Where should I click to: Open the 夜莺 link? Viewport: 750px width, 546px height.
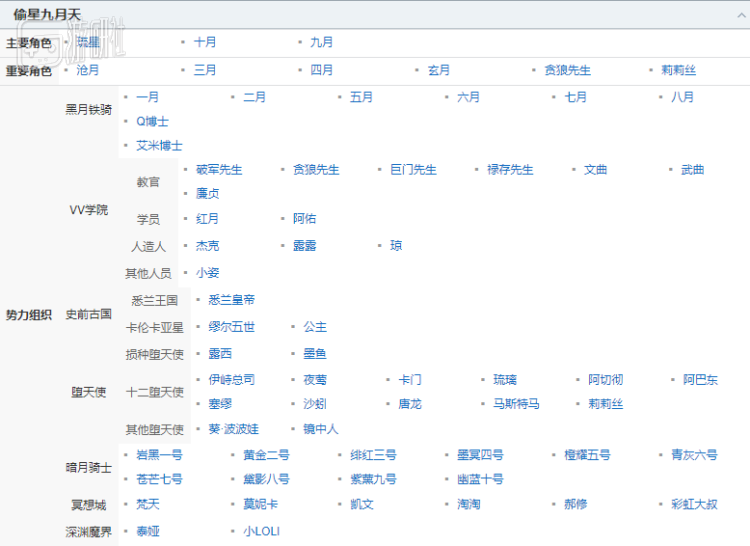[x=315, y=380]
